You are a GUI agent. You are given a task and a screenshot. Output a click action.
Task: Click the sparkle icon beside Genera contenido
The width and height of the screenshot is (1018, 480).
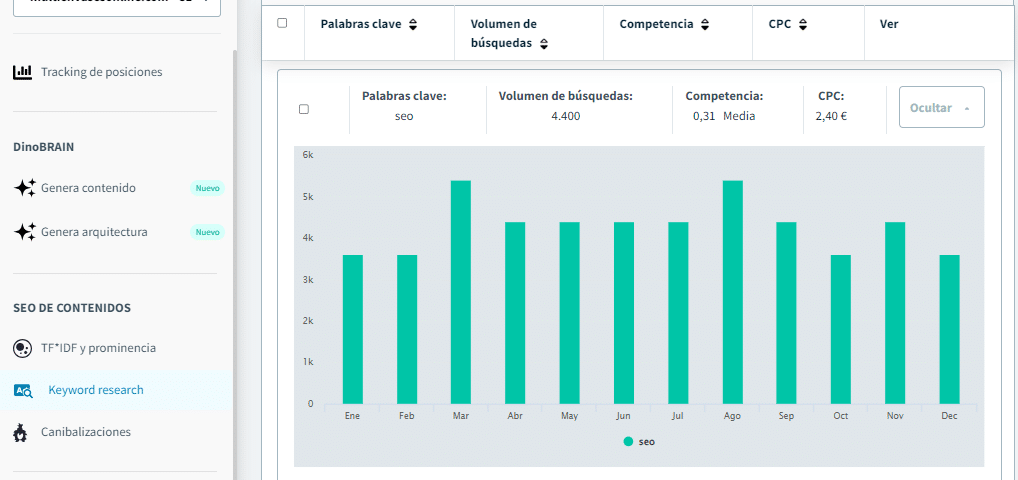[x=24, y=188]
